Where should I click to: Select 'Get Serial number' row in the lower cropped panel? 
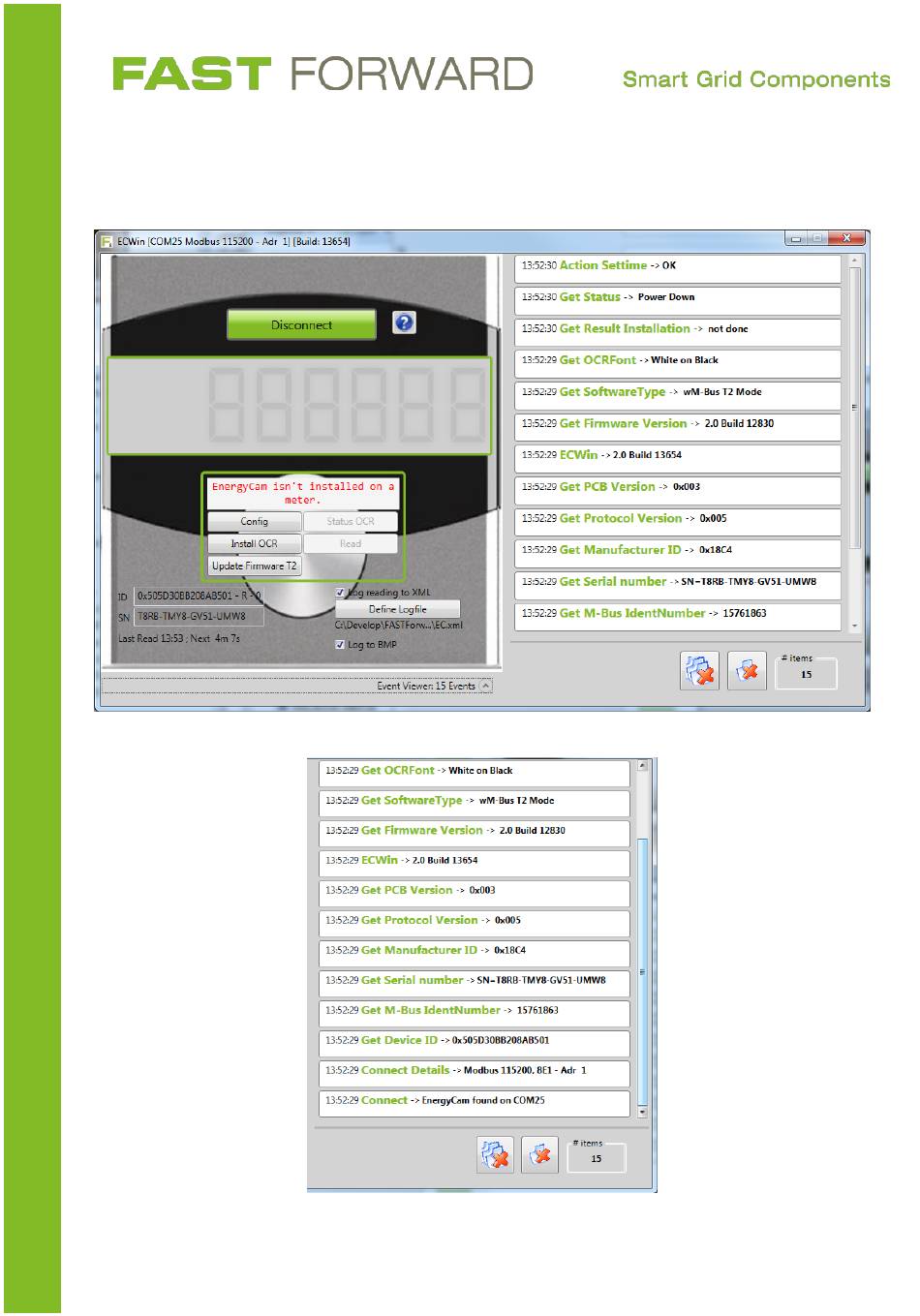coord(474,983)
